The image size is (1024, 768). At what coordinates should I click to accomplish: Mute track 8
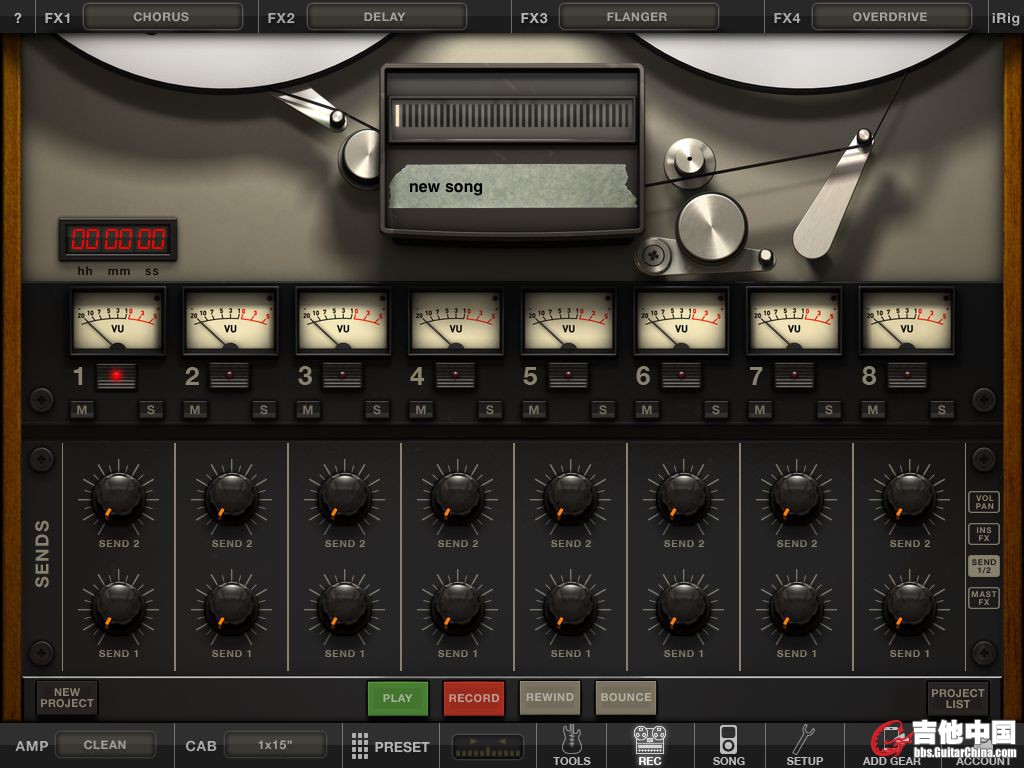tap(873, 410)
